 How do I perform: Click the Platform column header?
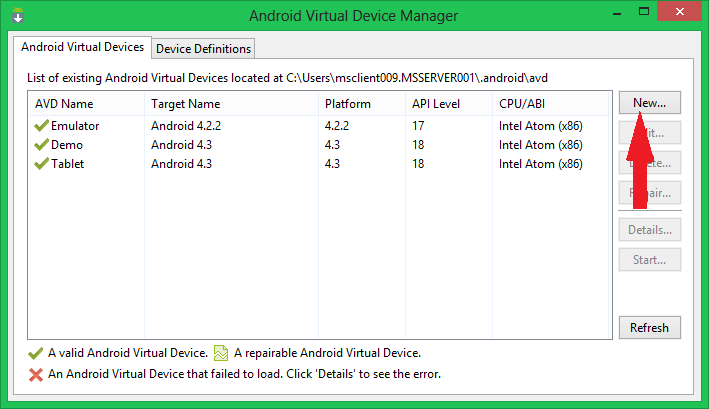(348, 104)
